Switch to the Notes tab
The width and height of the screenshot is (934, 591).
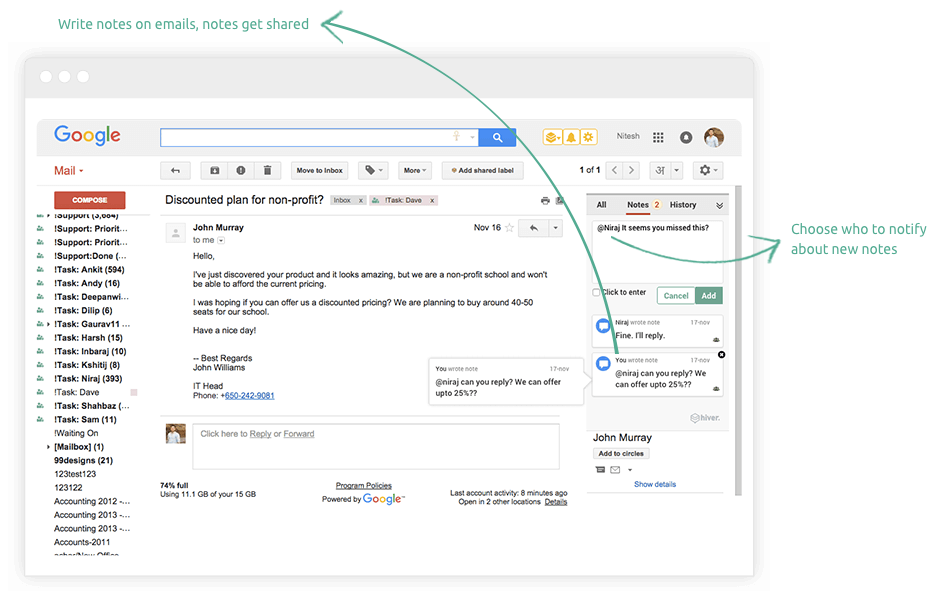click(638, 205)
